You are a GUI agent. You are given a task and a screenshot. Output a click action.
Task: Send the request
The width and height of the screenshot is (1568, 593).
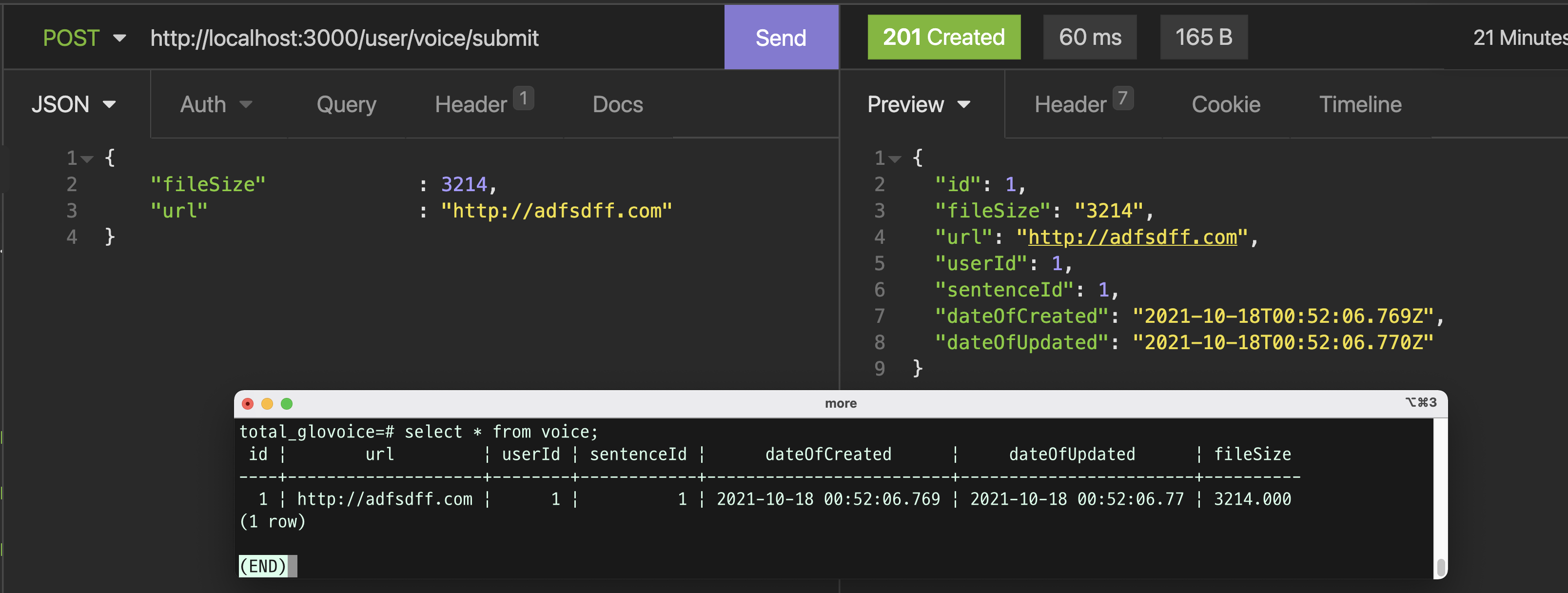pos(781,38)
